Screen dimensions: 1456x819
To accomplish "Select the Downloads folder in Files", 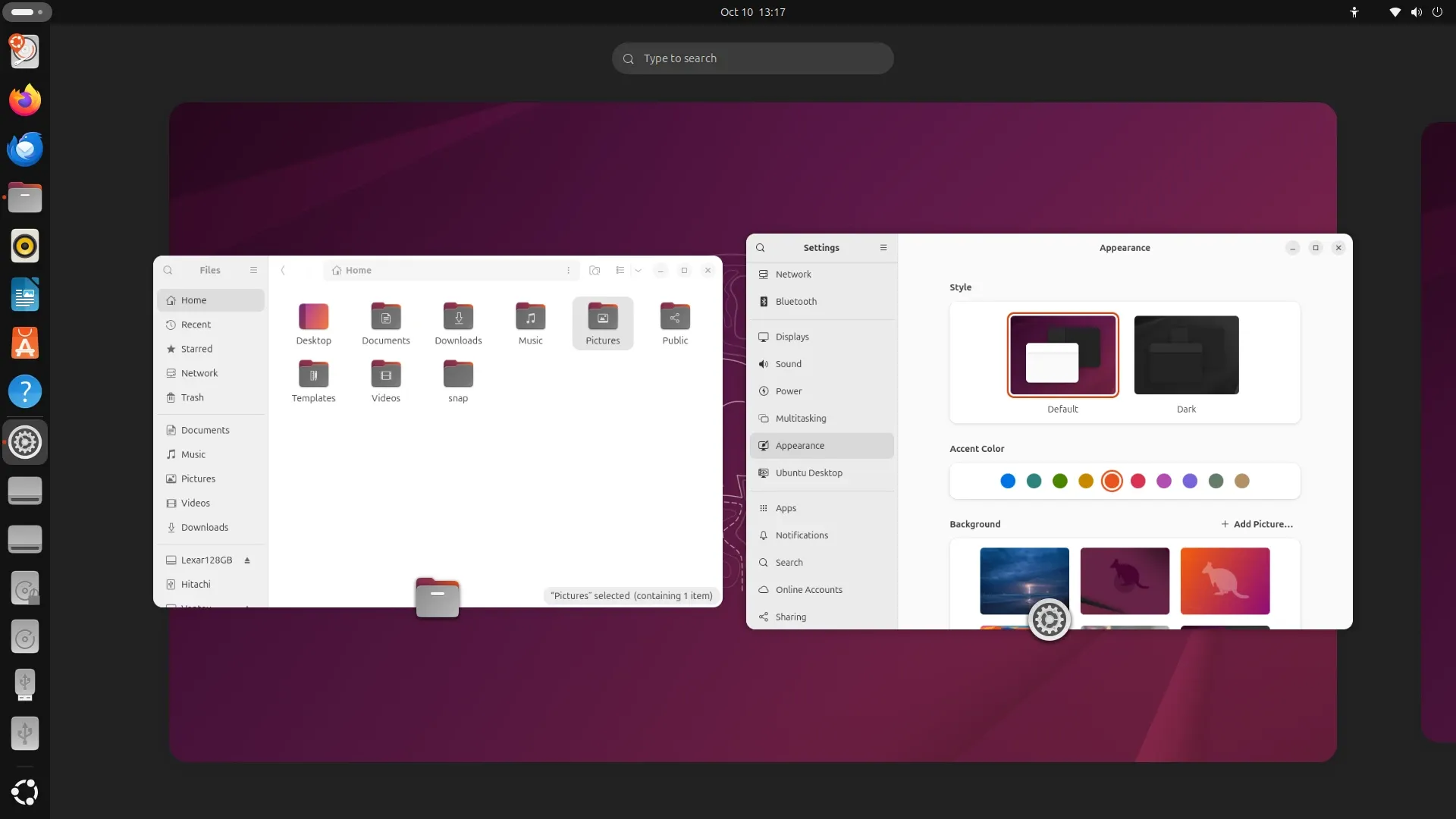I will (458, 324).
